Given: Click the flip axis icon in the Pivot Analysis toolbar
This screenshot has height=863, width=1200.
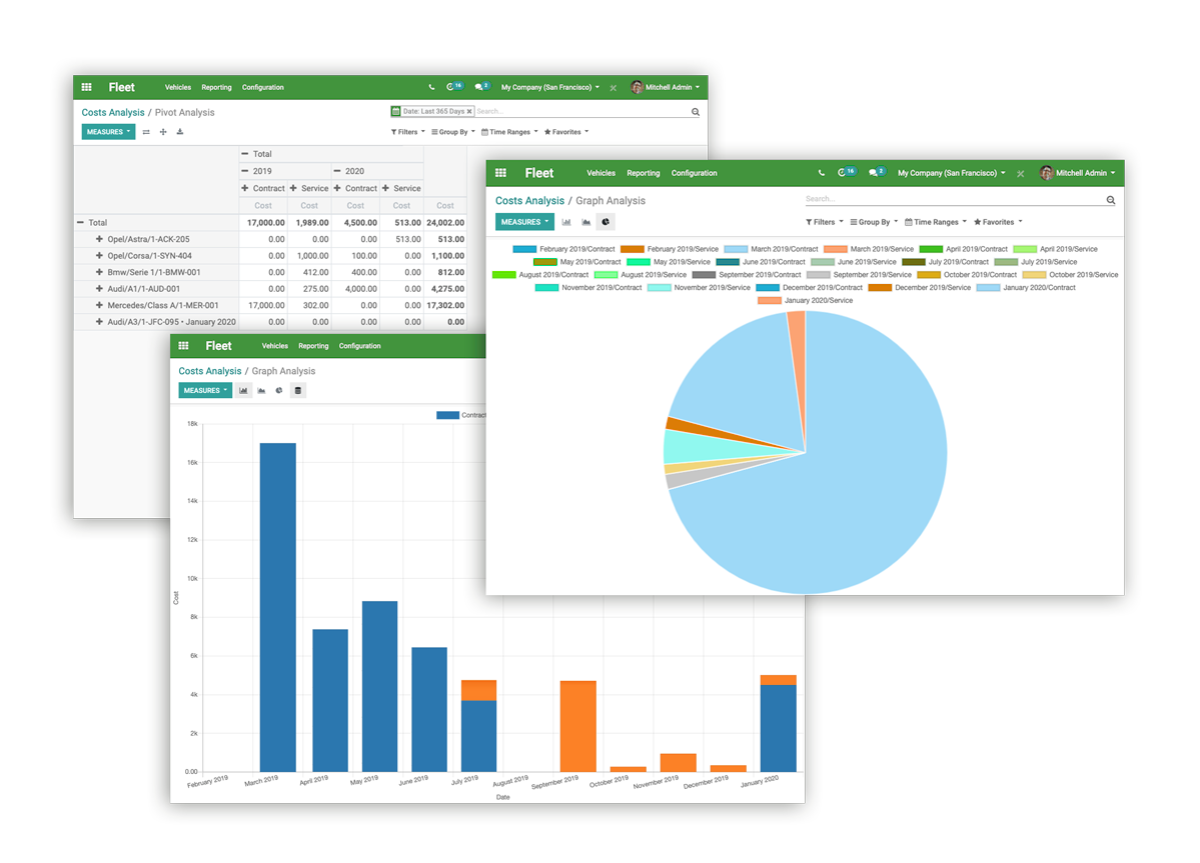Looking at the screenshot, I should [146, 131].
